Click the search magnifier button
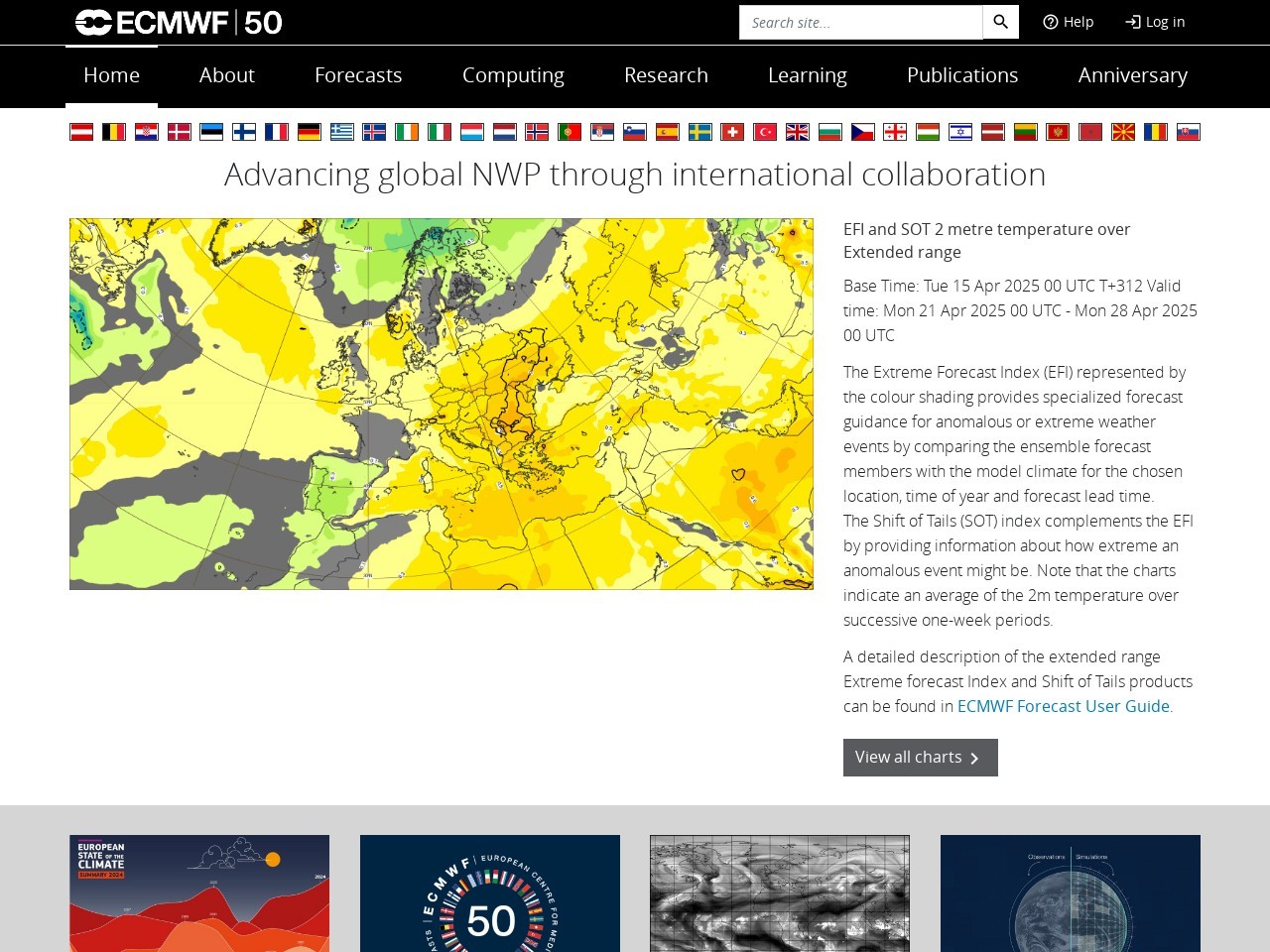This screenshot has height=952, width=1270. (1000, 22)
